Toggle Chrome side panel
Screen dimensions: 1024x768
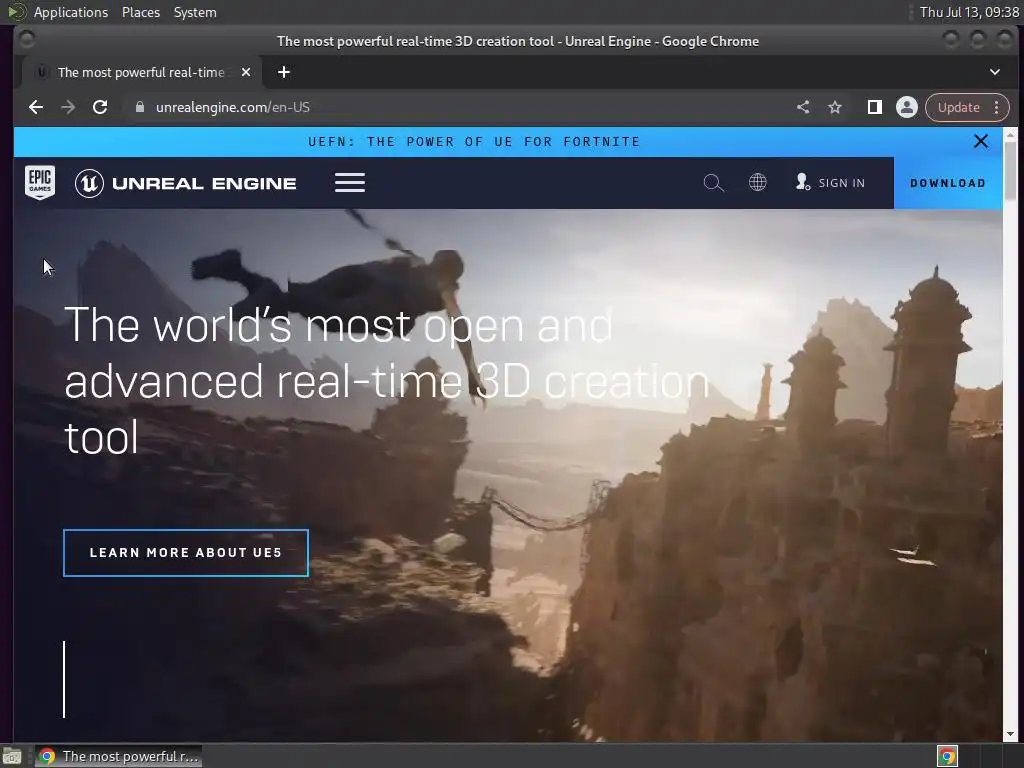click(874, 107)
